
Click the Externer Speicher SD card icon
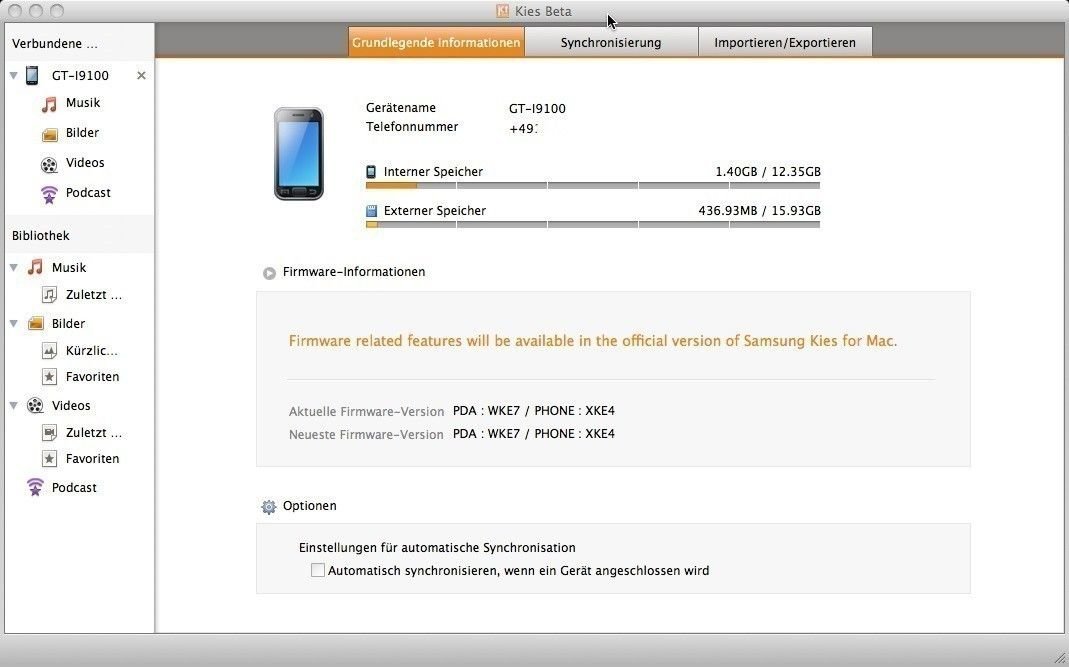(x=372, y=211)
